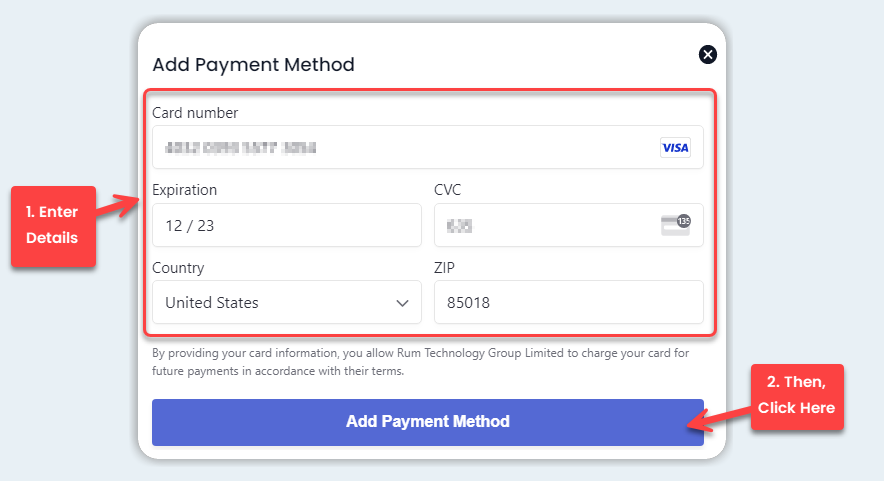This screenshot has height=481, width=884.
Task: Click the 'Expiration' field label
Action: 184,190
